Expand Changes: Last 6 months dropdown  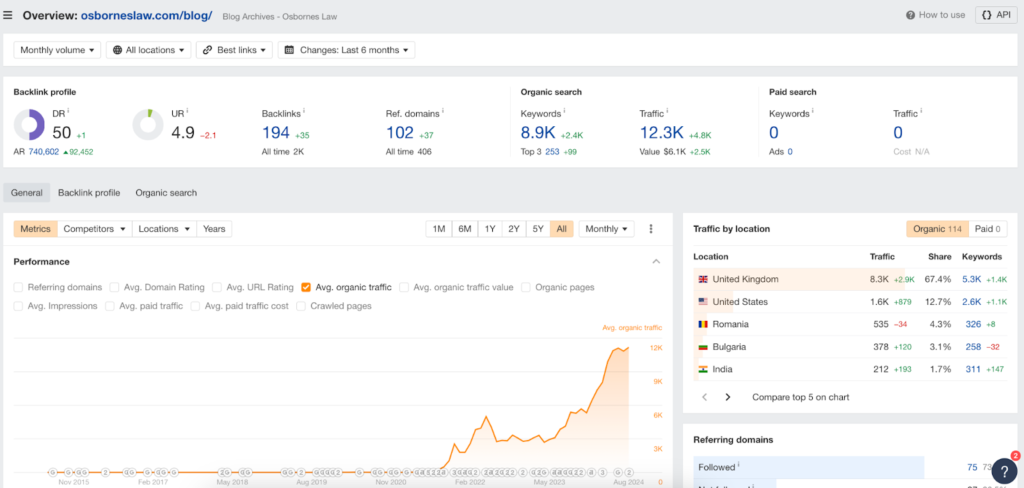346,49
